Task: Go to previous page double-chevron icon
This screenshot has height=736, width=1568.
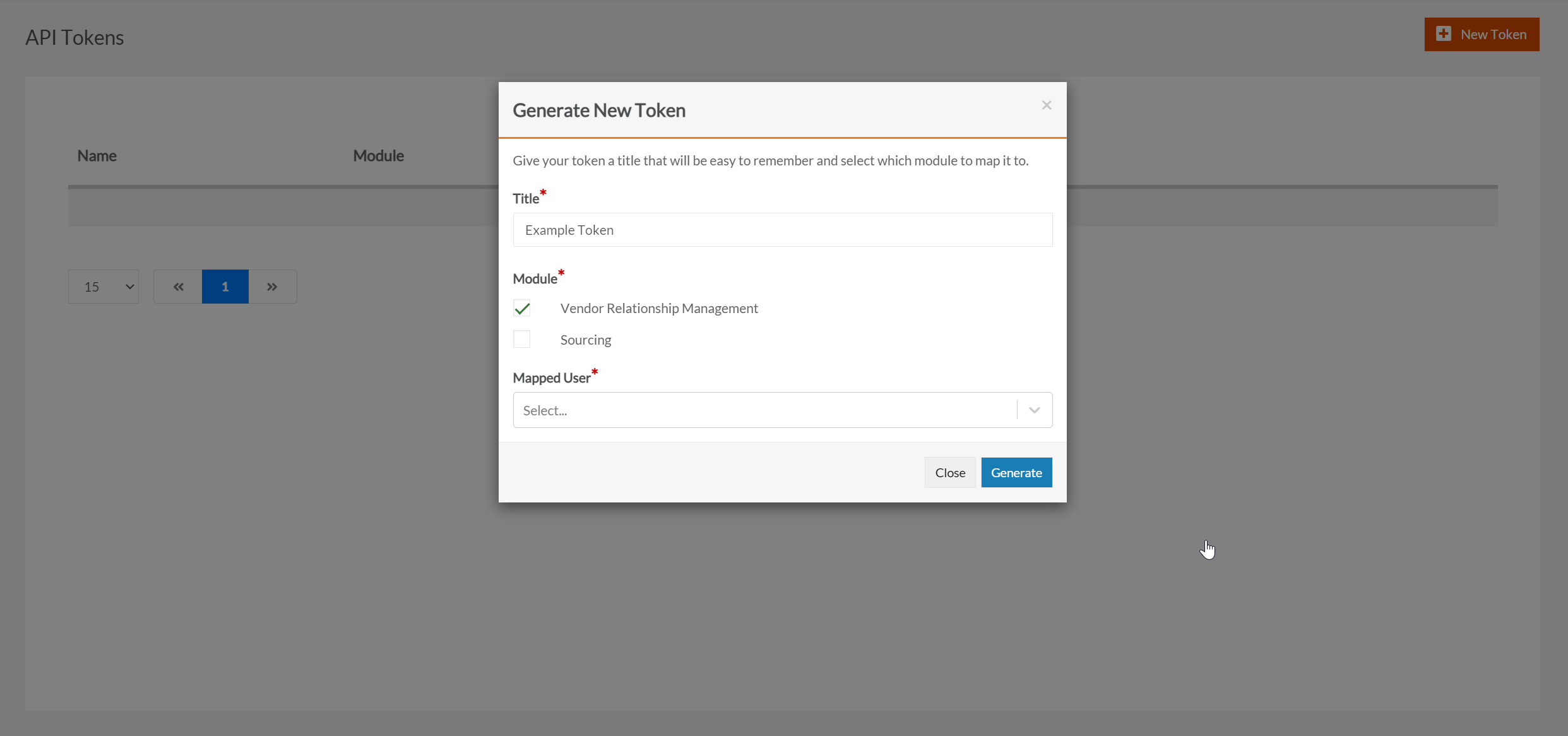Action: [178, 287]
